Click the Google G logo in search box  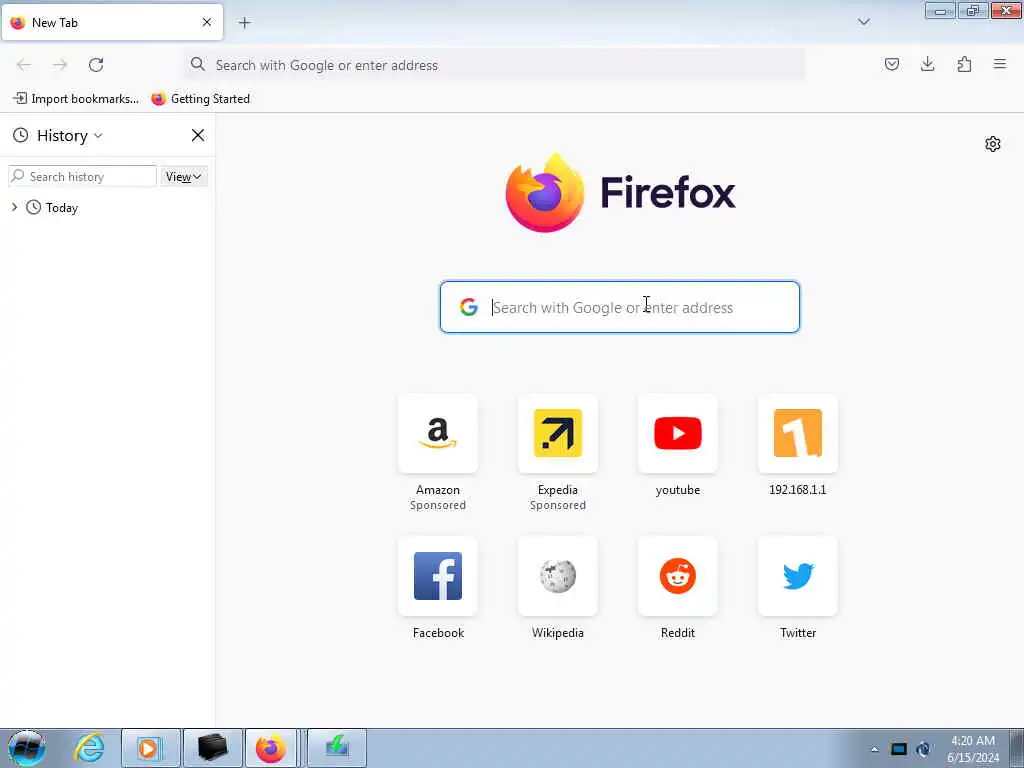point(469,307)
